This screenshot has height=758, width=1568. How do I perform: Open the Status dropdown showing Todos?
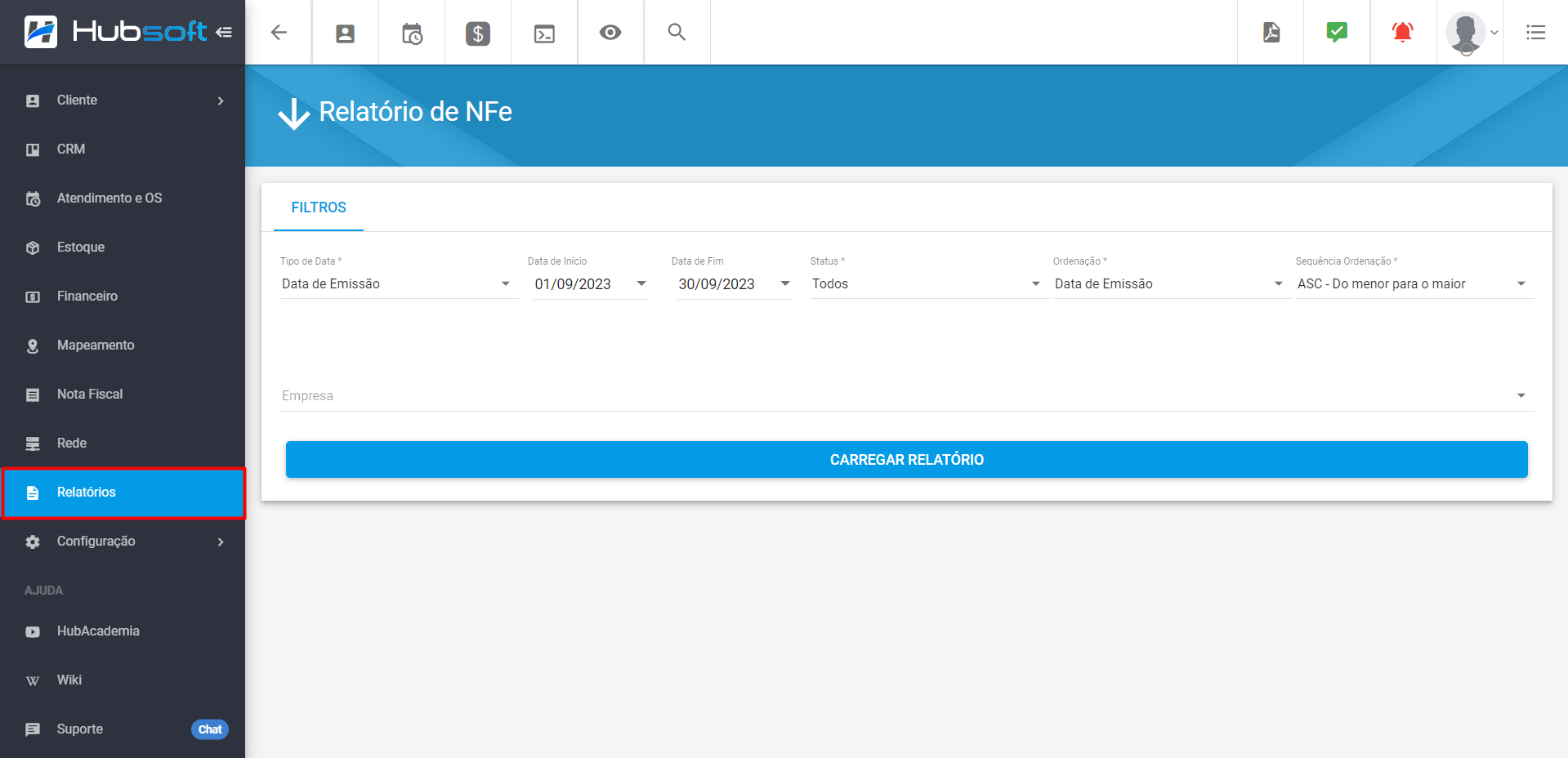click(x=928, y=284)
